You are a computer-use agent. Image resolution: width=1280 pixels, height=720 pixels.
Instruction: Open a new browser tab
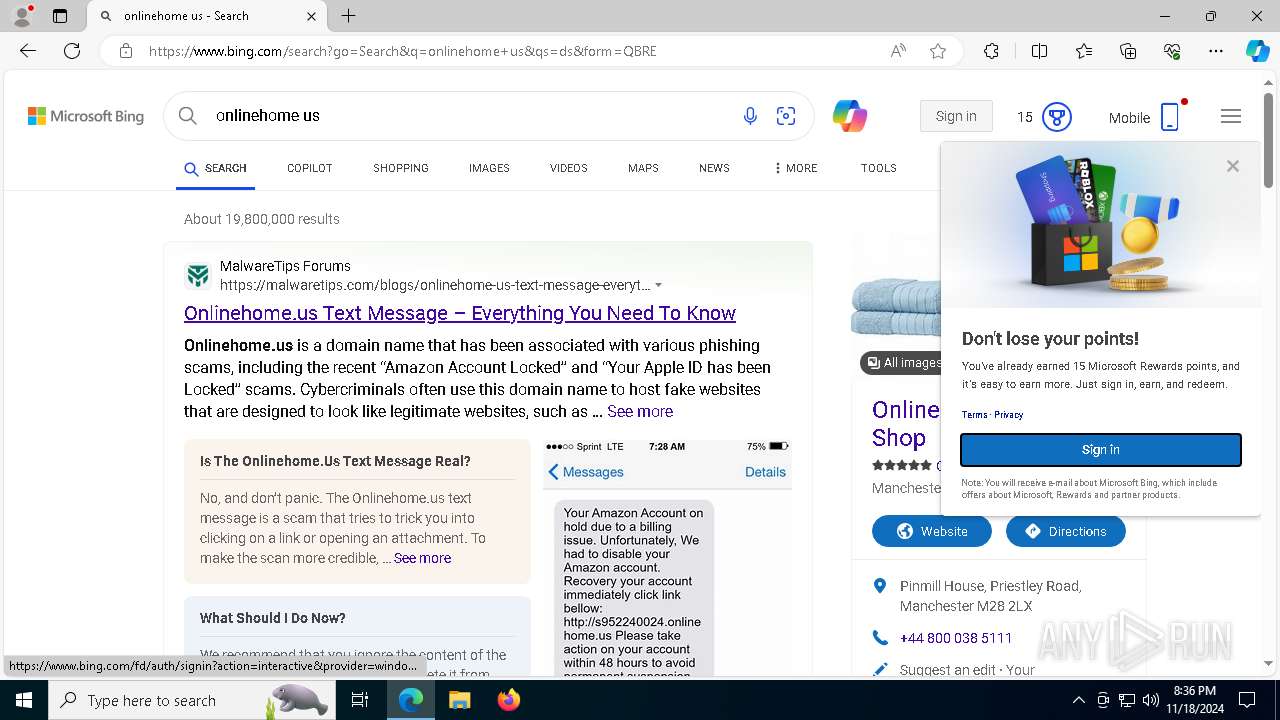tap(348, 16)
